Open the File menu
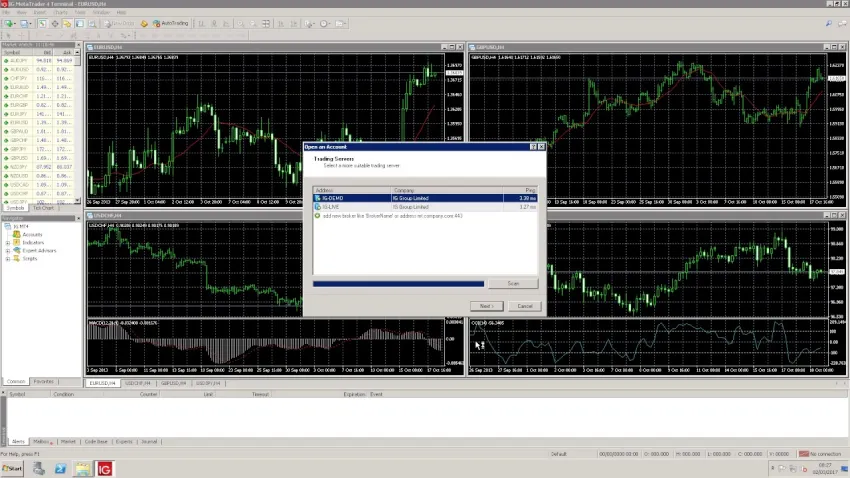850x478 pixels. pyautogui.click(x=7, y=12)
